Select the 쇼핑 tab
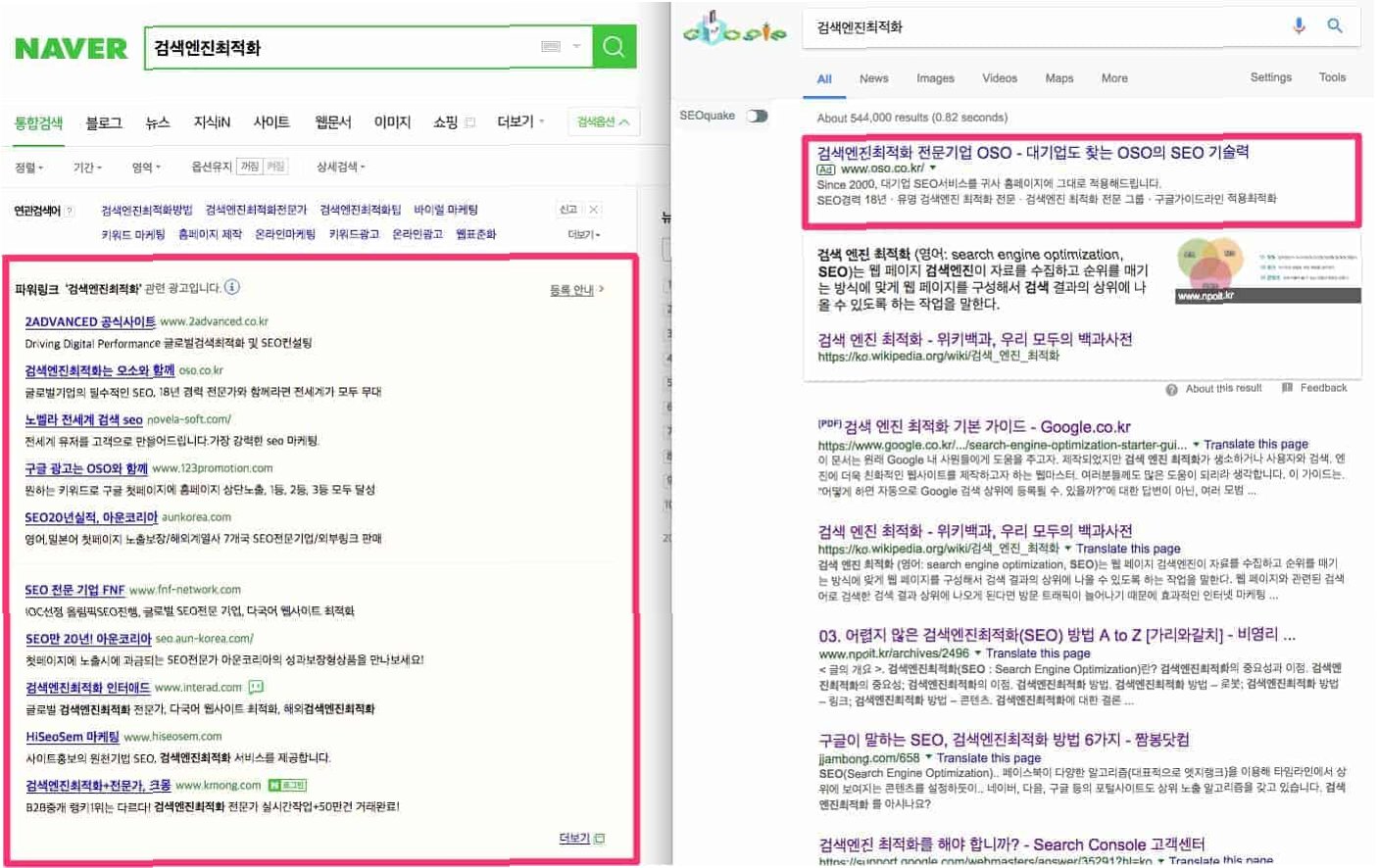This screenshot has width=1377, height=868. point(445,122)
